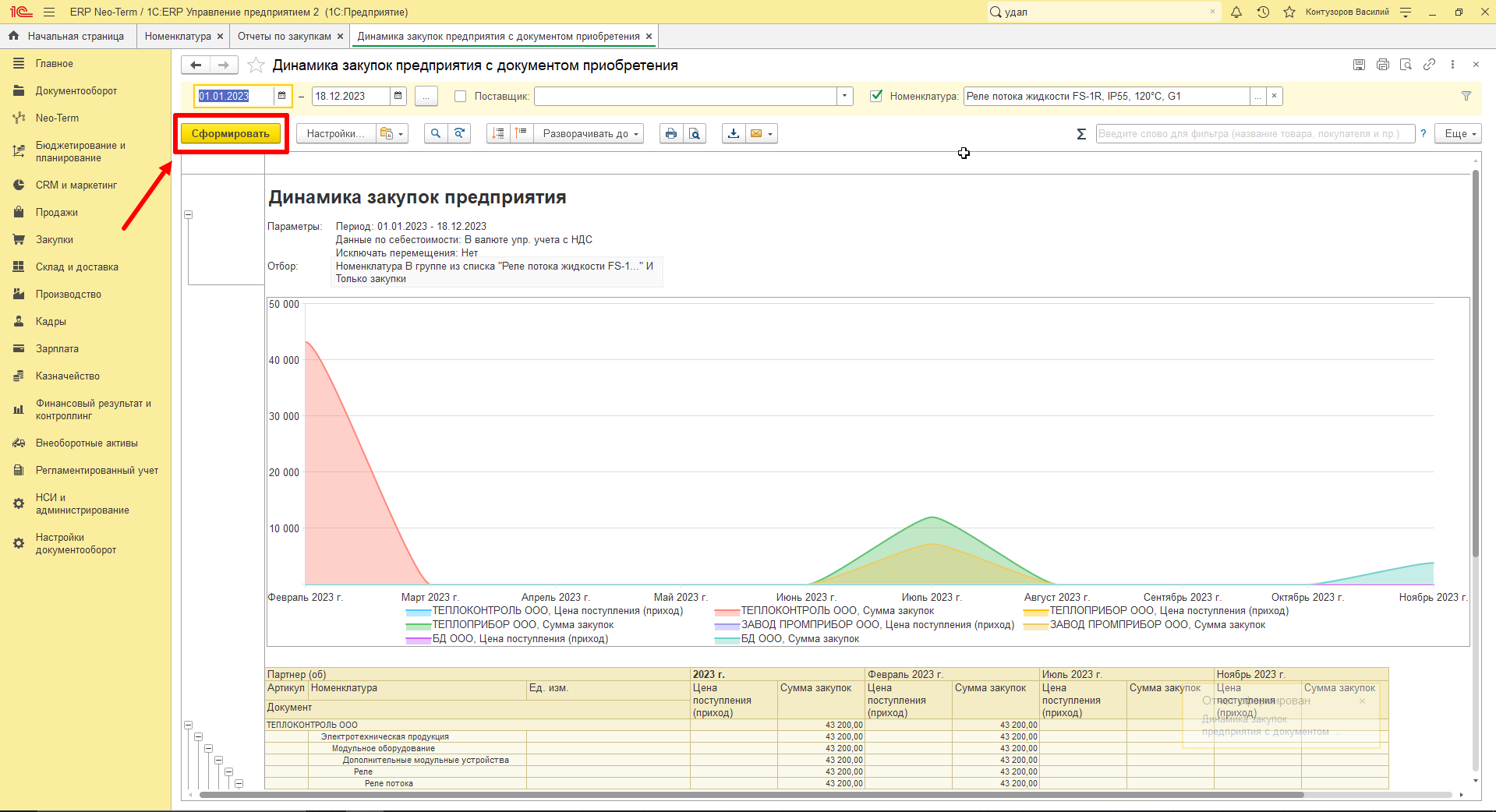Print the report using toolbar printer icon
This screenshot has width=1496, height=812.
(671, 134)
